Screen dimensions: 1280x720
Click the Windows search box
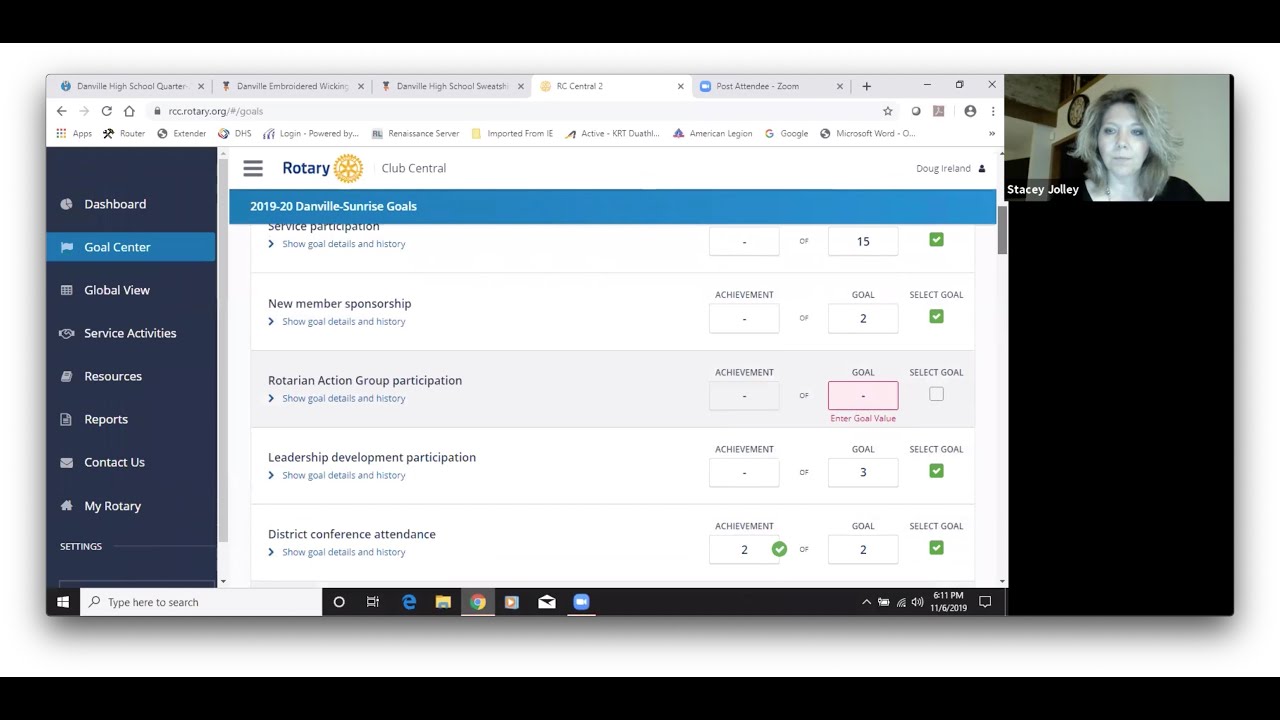(201, 602)
